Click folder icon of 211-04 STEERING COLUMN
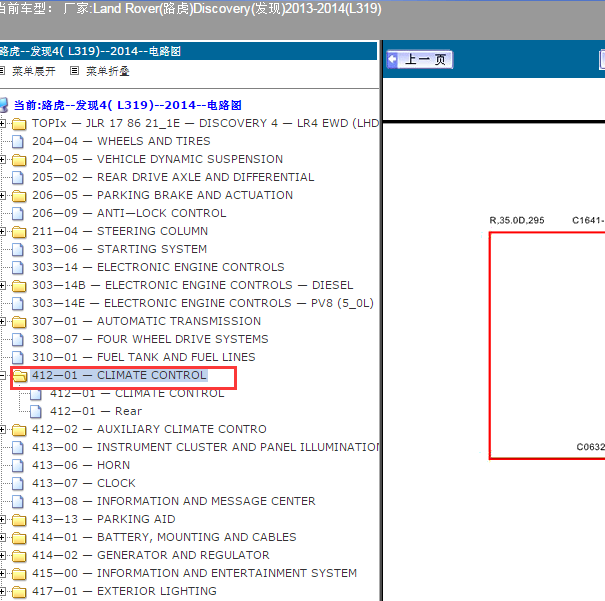Viewport: 605px width, 601px height. pyautogui.click(x=19, y=231)
